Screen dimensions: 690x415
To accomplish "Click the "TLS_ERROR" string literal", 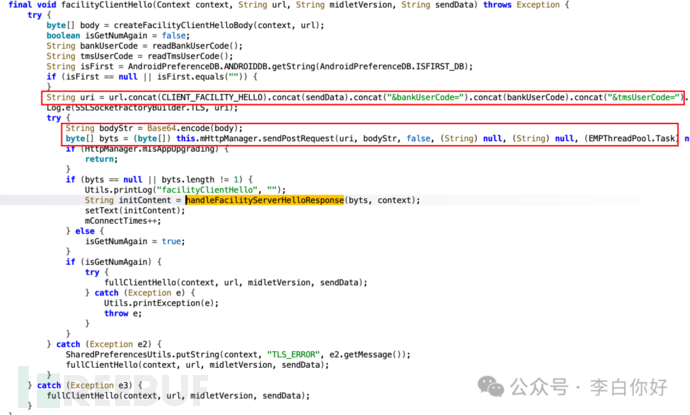I will 293,355.
